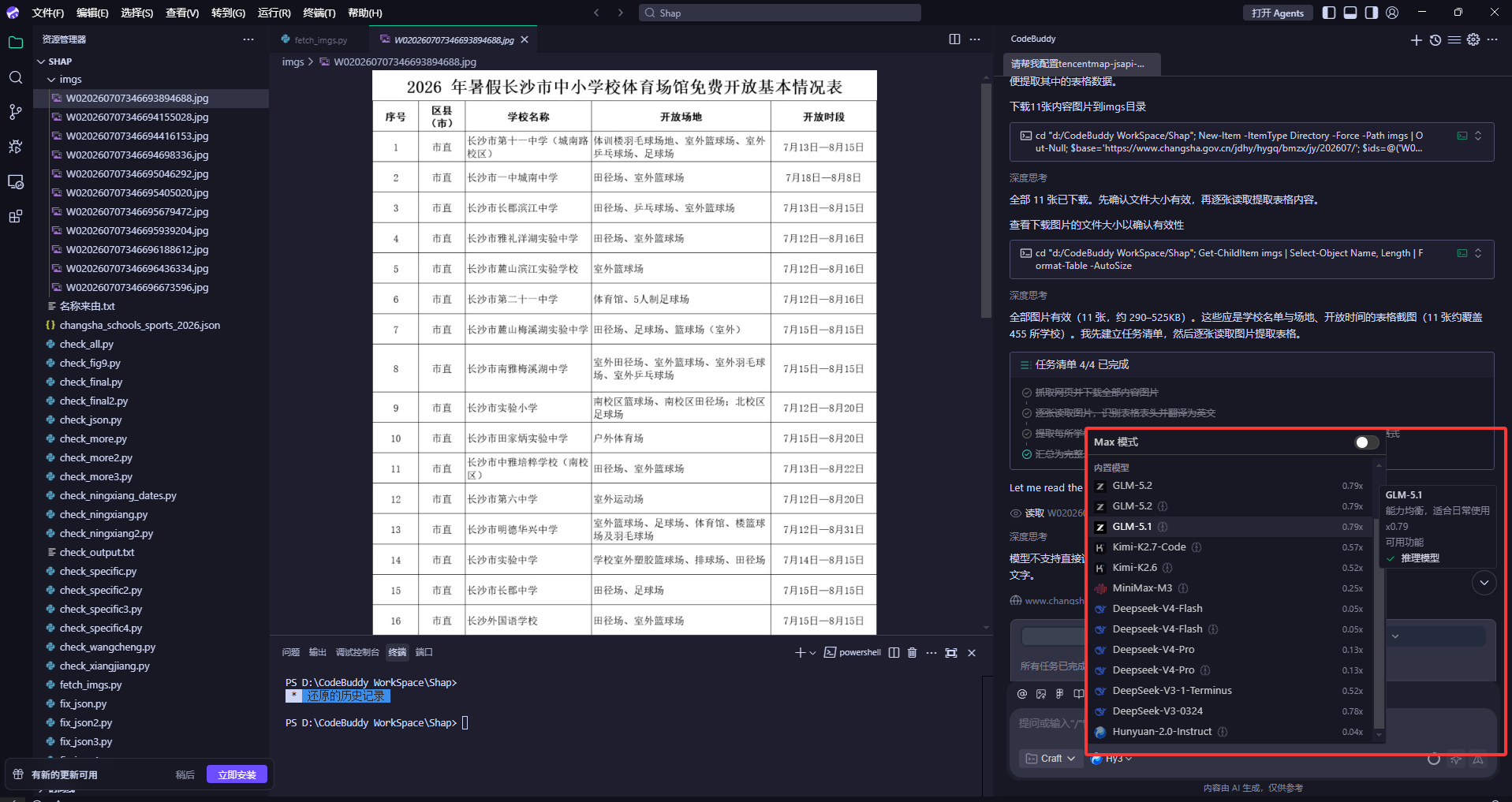This screenshot has height=802, width=1512.
Task: Focus the Shap search box
Action: coord(779,13)
